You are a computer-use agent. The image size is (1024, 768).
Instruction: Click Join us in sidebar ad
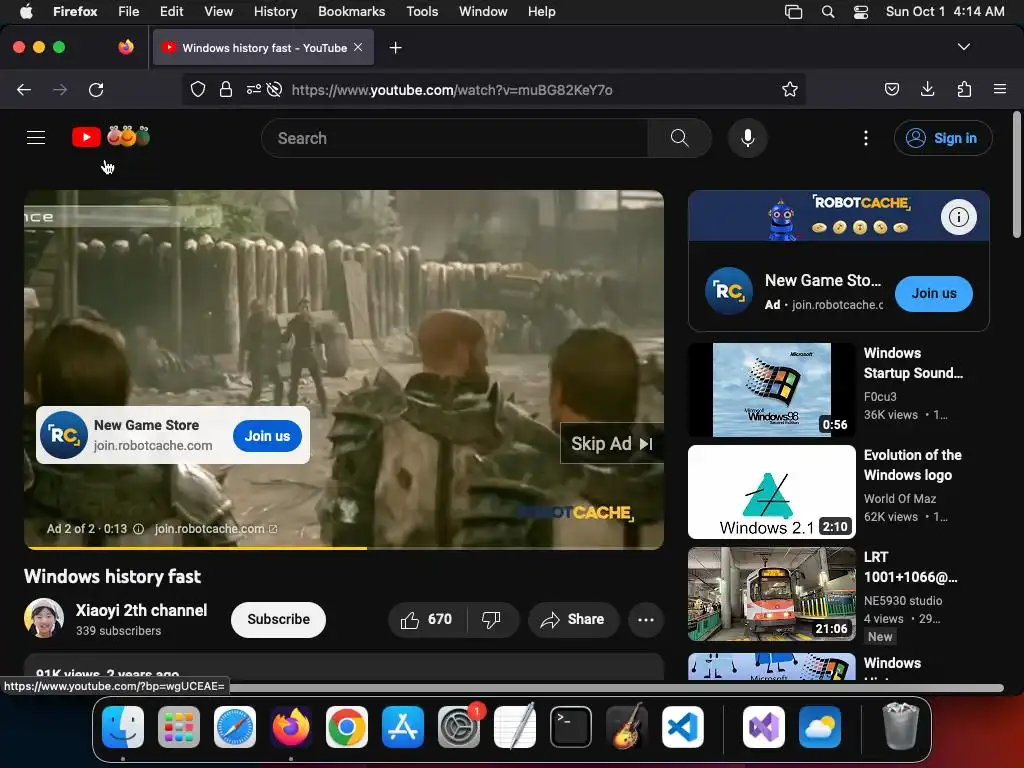pos(933,294)
